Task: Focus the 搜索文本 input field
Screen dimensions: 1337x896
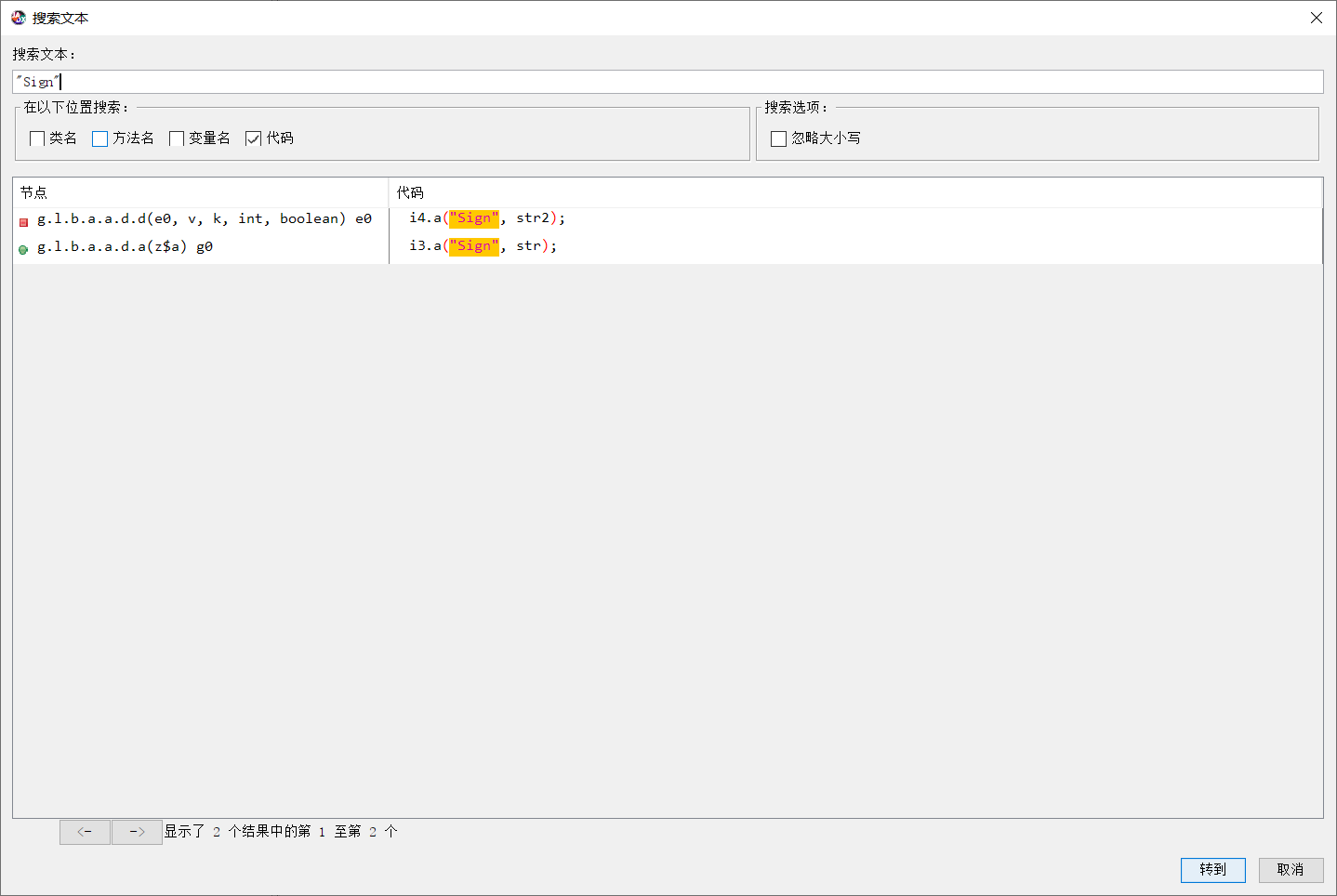Action: point(668,82)
